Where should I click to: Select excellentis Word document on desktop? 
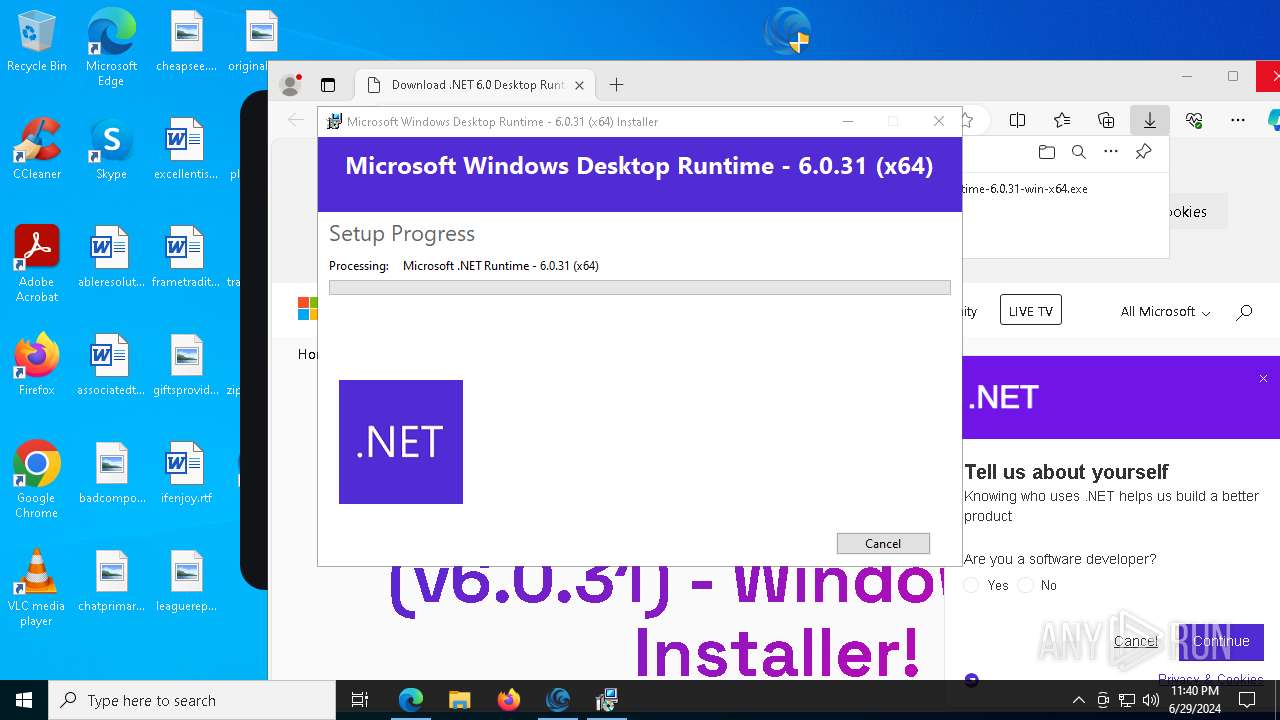[186, 149]
